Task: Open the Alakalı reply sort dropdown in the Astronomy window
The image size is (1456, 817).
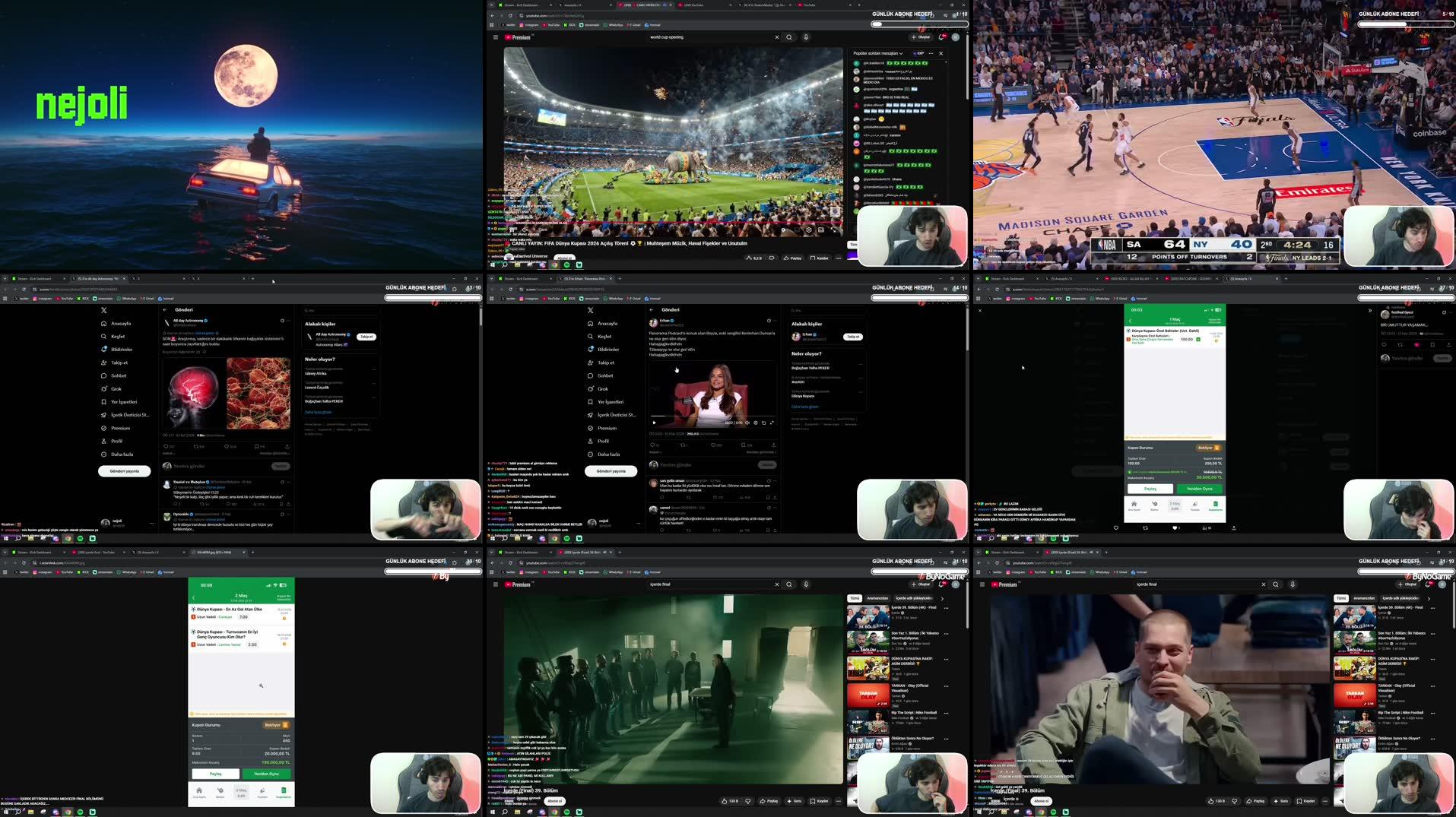Action: coord(169,454)
